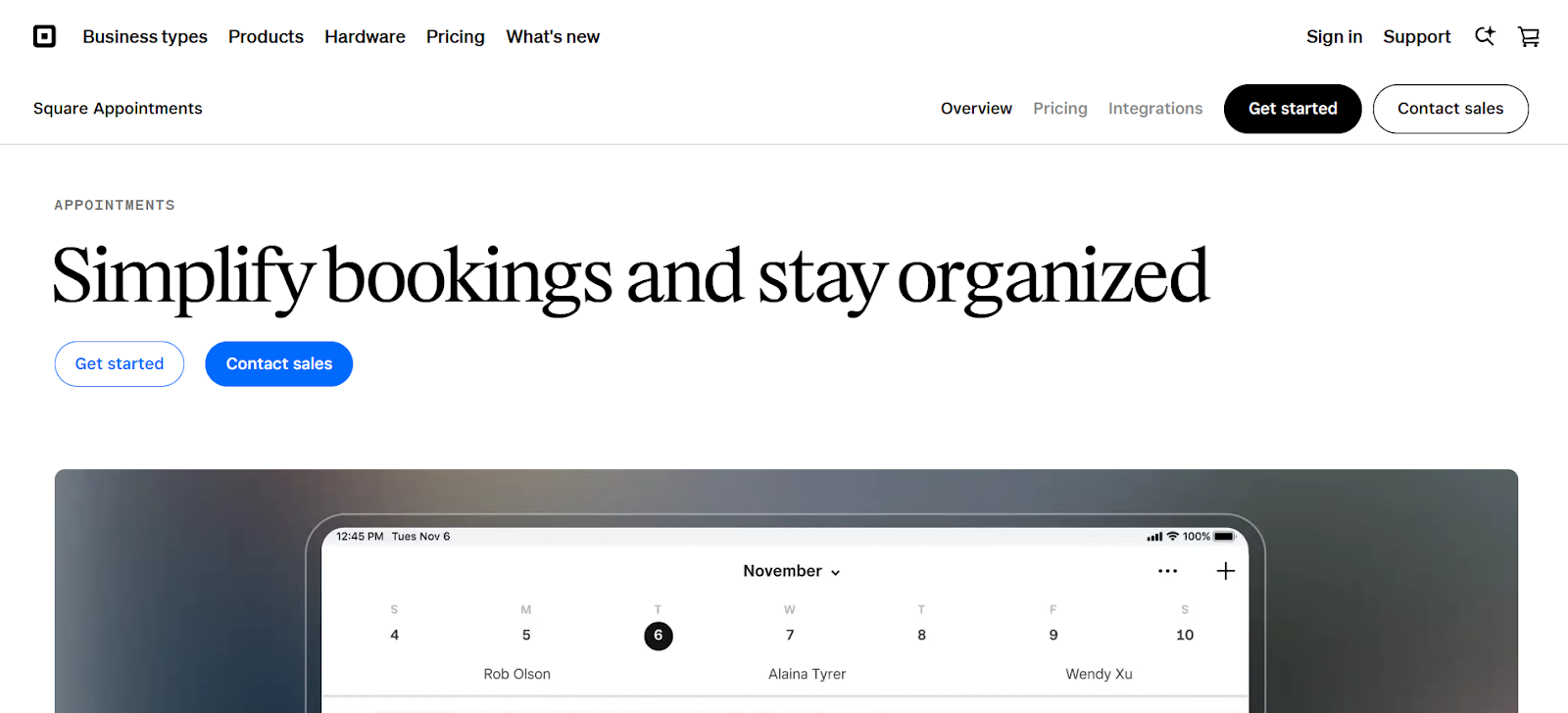
Task: Select the highlighted date 6 circle
Action: [x=659, y=636]
